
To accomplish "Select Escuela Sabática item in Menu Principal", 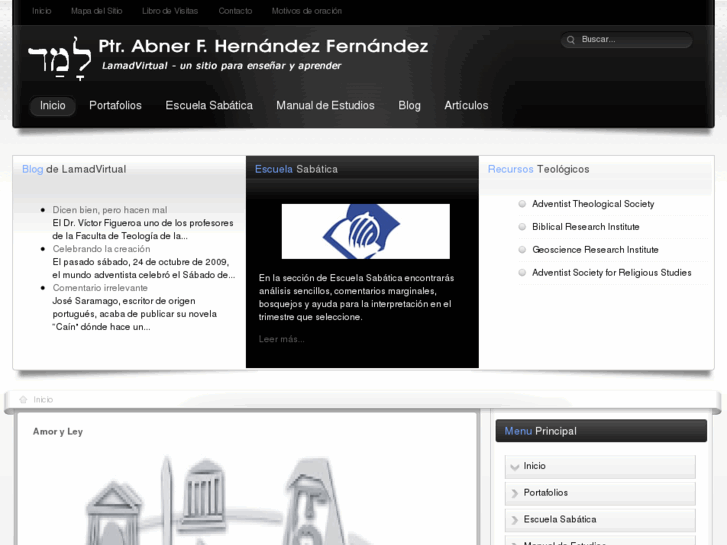I will pos(600,520).
